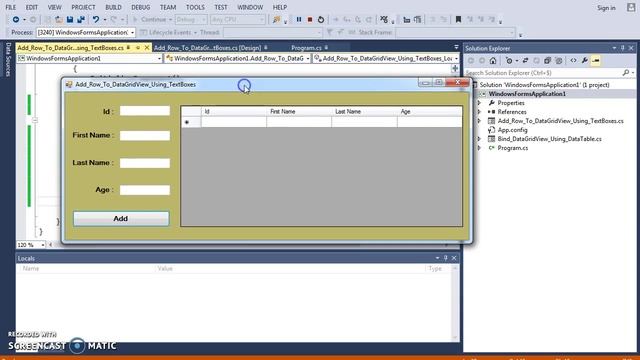Open the DEBUG menu

(141, 7)
